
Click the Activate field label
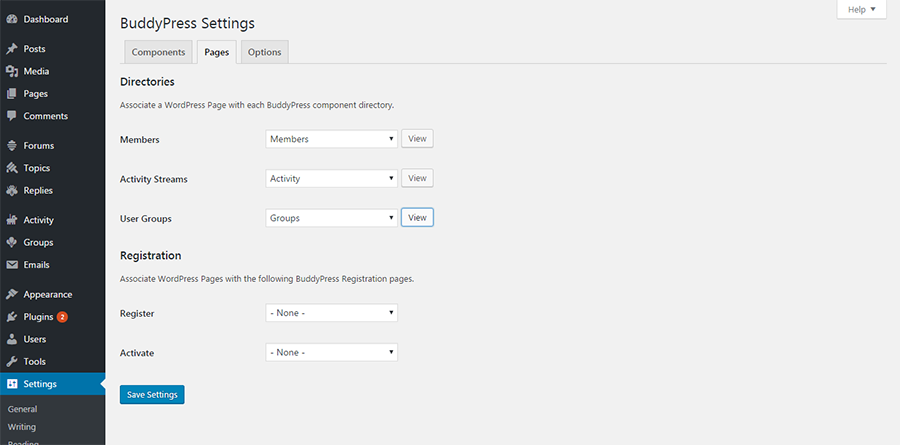coord(137,353)
